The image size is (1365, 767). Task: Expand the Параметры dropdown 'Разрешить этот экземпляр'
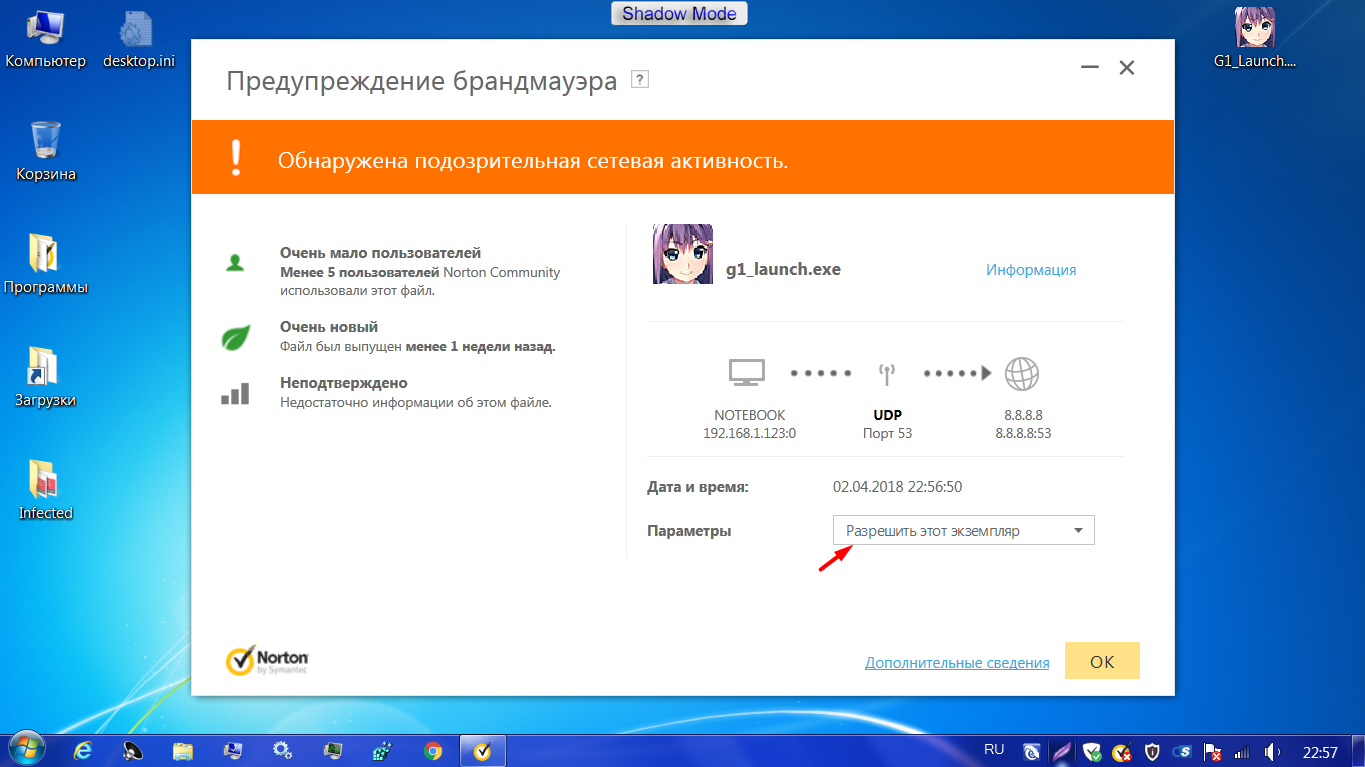click(x=964, y=530)
